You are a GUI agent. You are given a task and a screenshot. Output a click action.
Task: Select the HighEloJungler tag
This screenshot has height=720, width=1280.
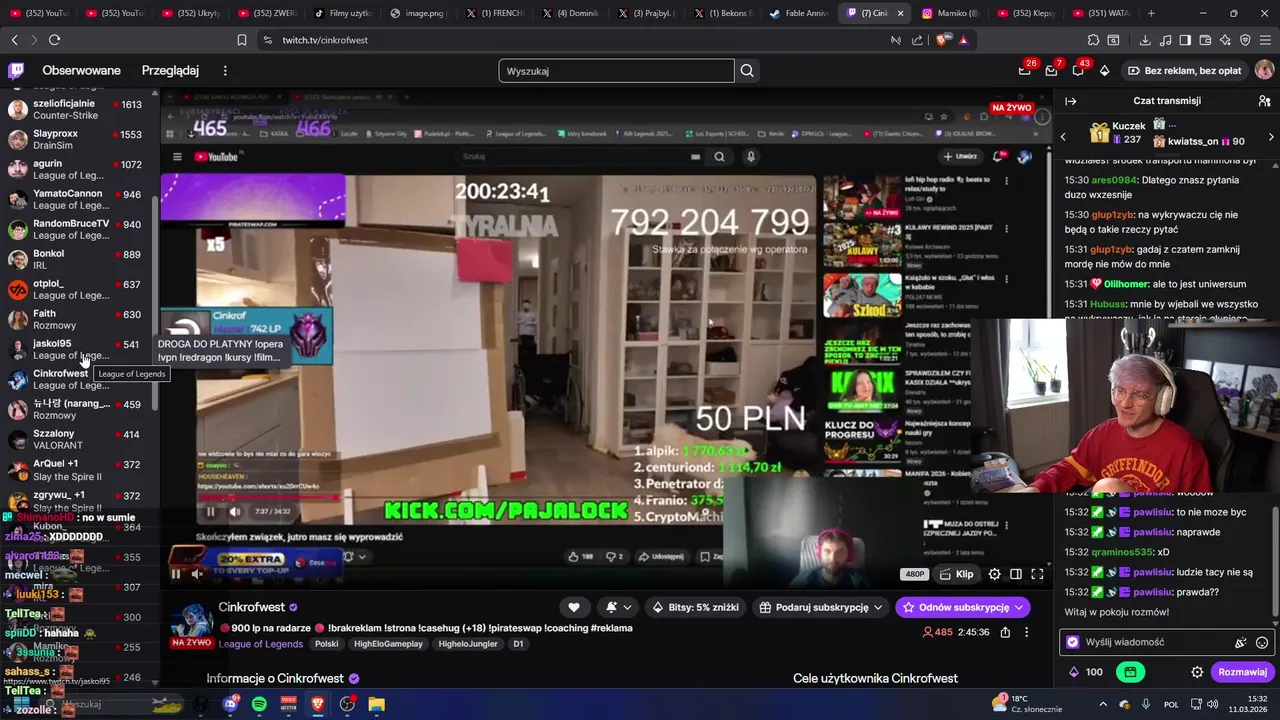pos(467,644)
